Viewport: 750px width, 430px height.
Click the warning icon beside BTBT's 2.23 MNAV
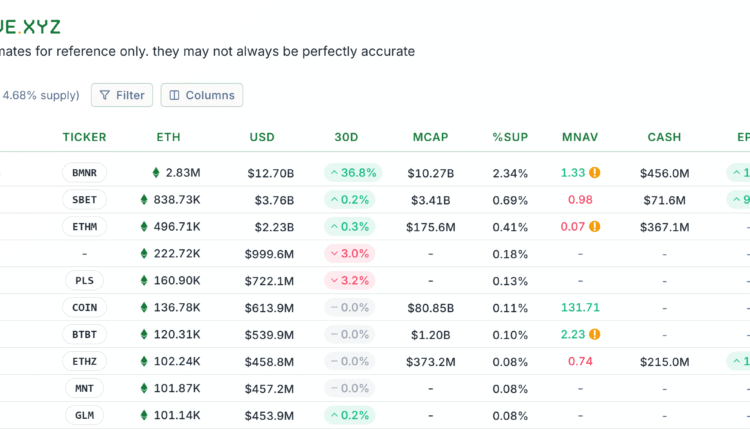[594, 335]
